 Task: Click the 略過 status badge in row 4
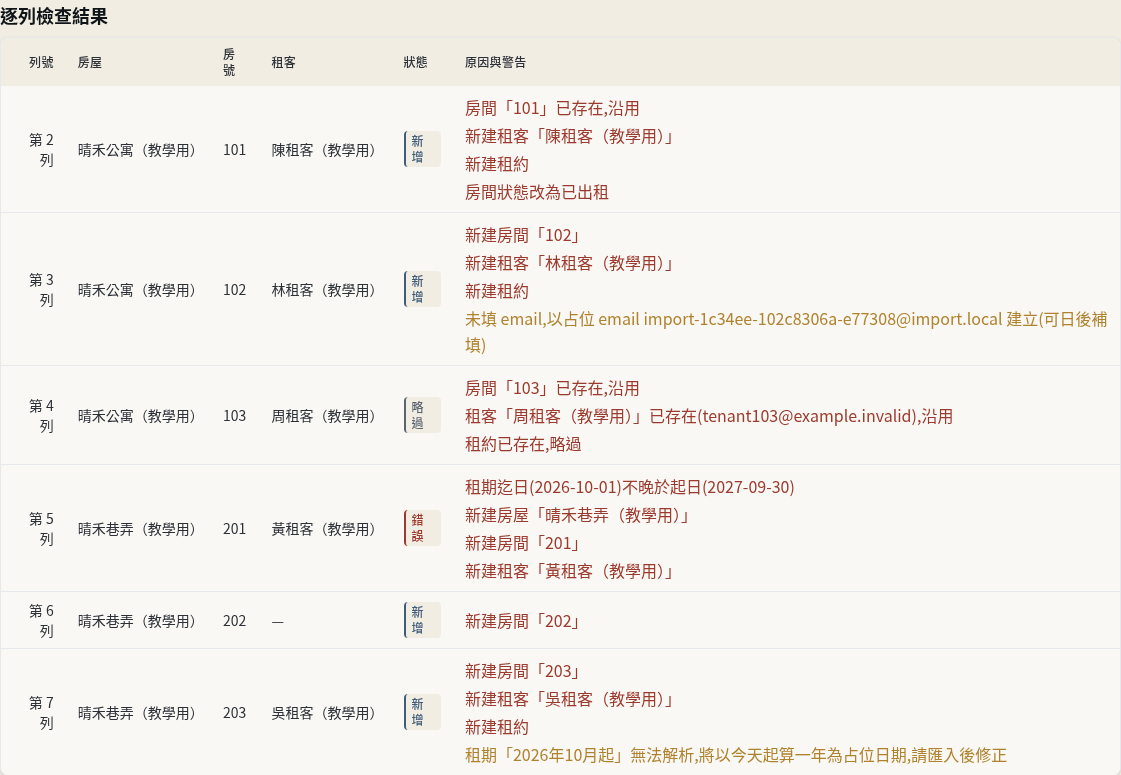[x=422, y=415]
